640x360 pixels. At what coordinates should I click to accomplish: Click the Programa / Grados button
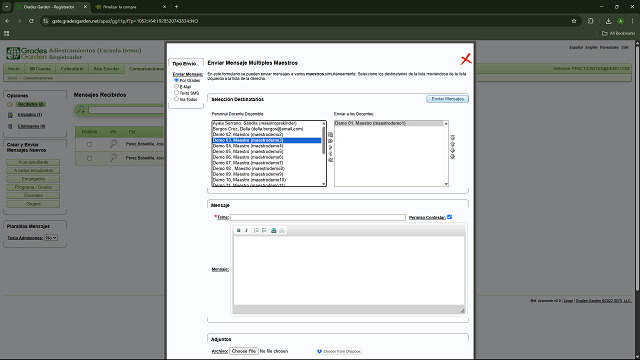(x=33, y=187)
